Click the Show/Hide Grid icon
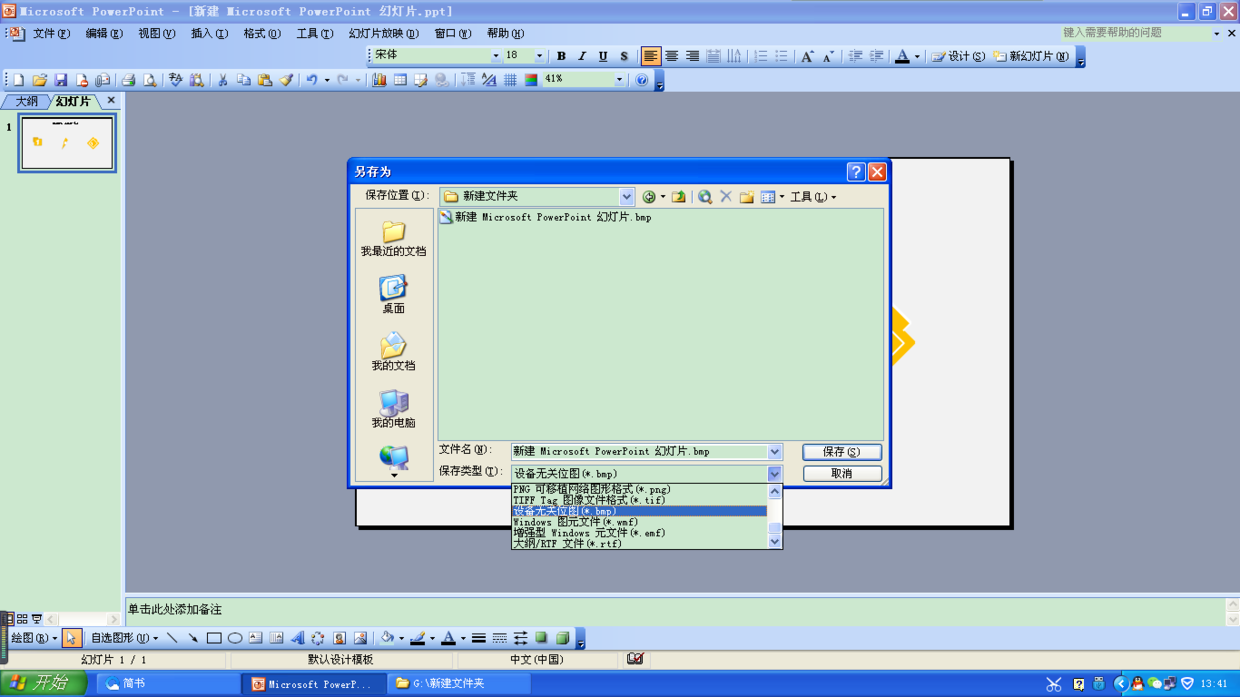The width and height of the screenshot is (1240, 697). coord(510,80)
